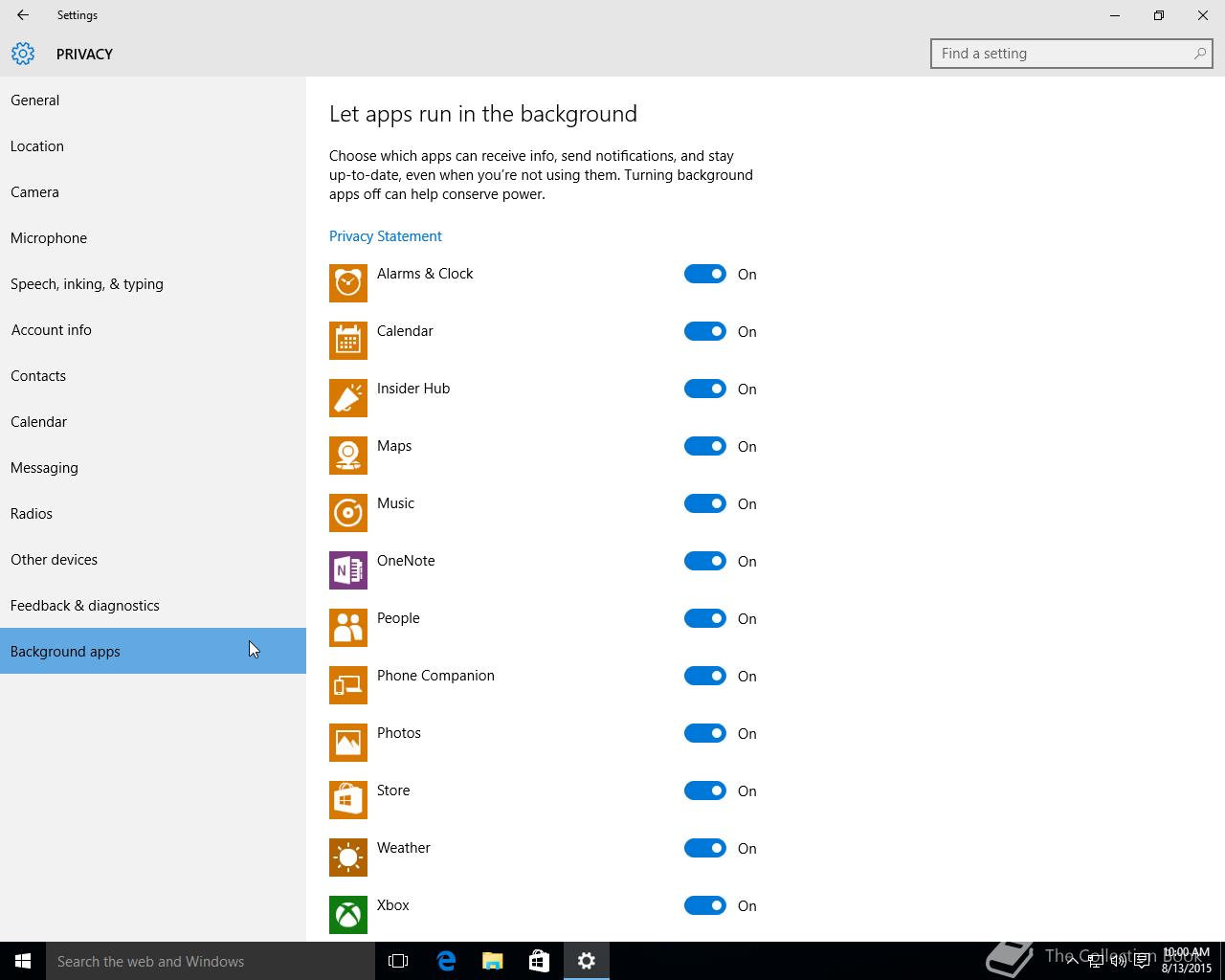Switch off OneNote background toggle
This screenshot has height=980, width=1225.
pos(705,561)
